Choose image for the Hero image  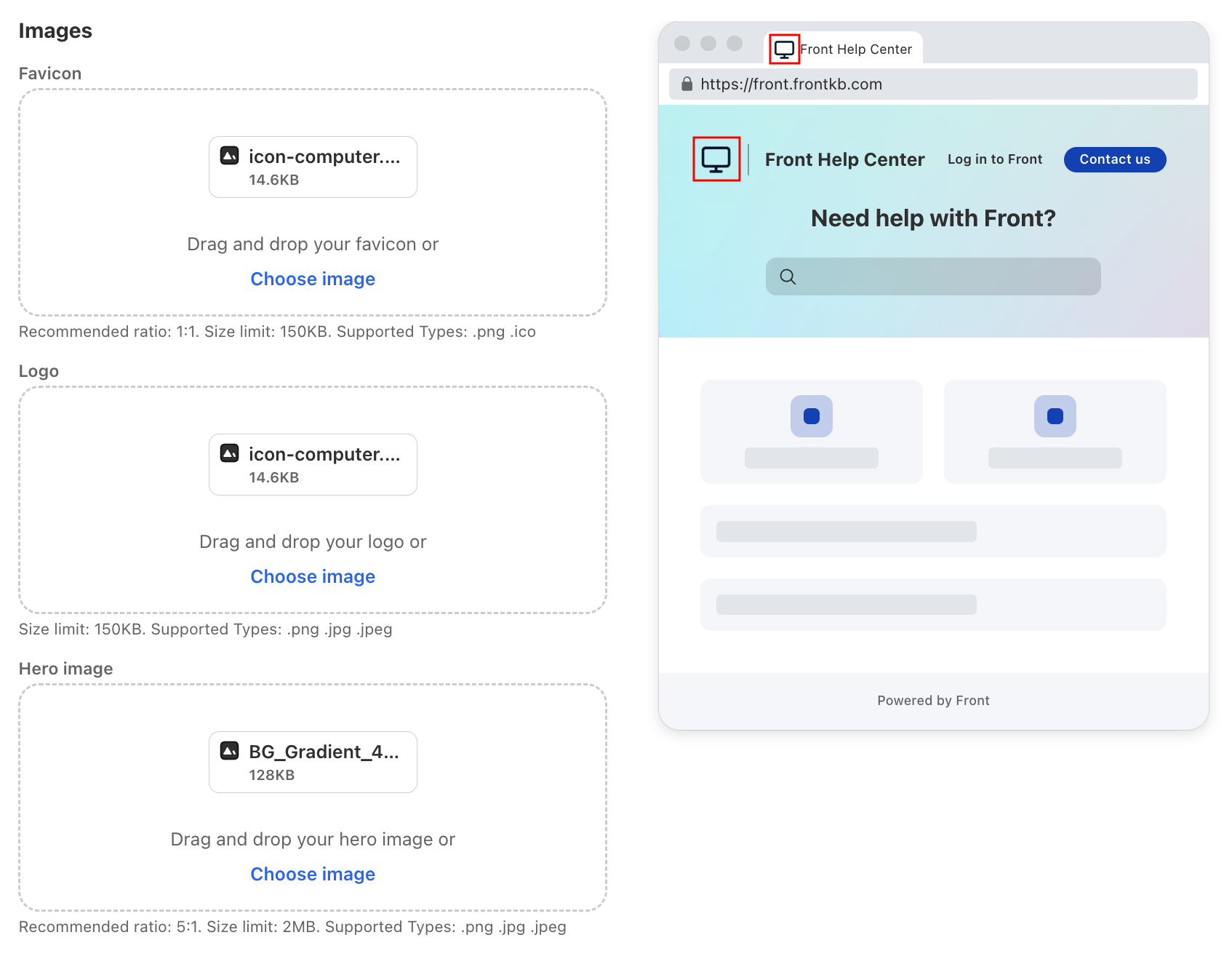click(x=313, y=874)
